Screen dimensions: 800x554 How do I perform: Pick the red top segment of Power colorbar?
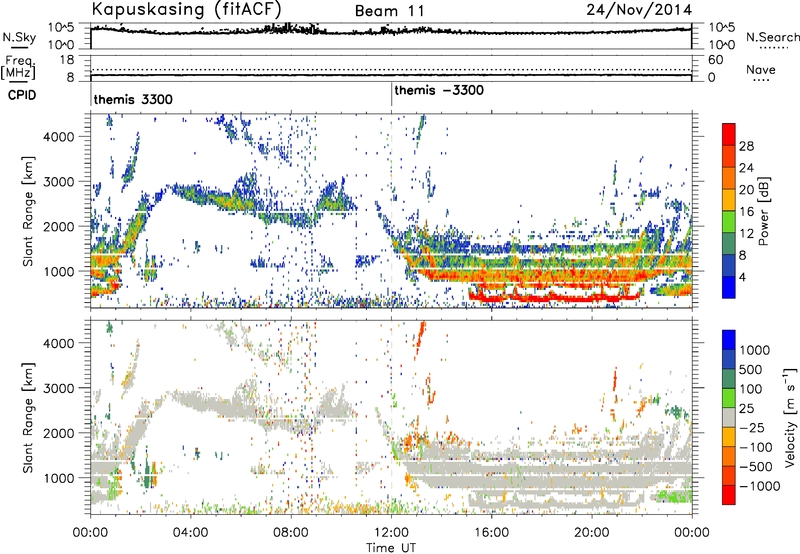click(x=729, y=135)
